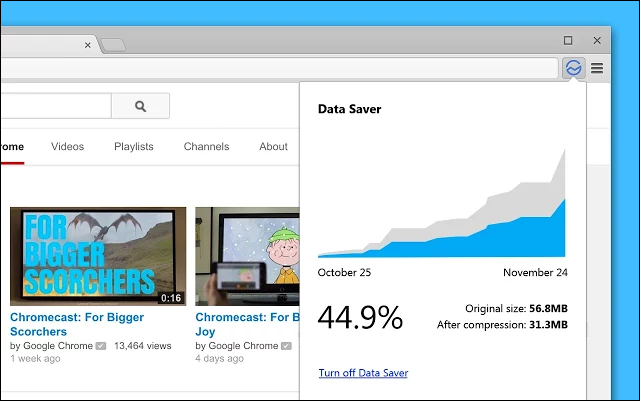Click the browser address bar
The height and width of the screenshot is (401, 640).
point(279,68)
